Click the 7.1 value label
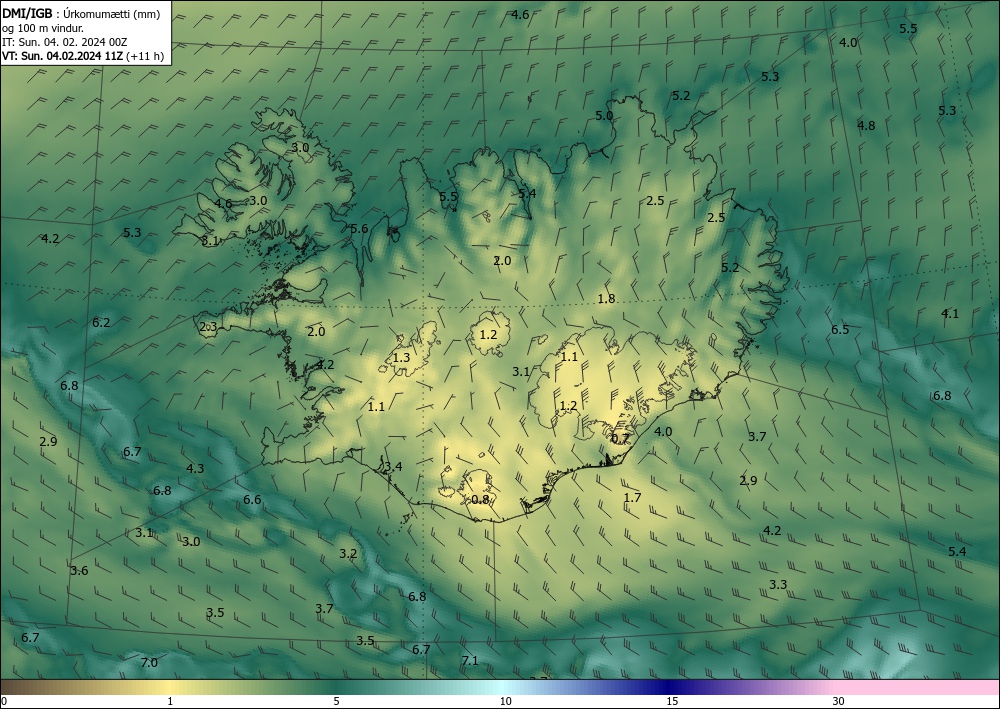This screenshot has height=709, width=1000. (469, 661)
